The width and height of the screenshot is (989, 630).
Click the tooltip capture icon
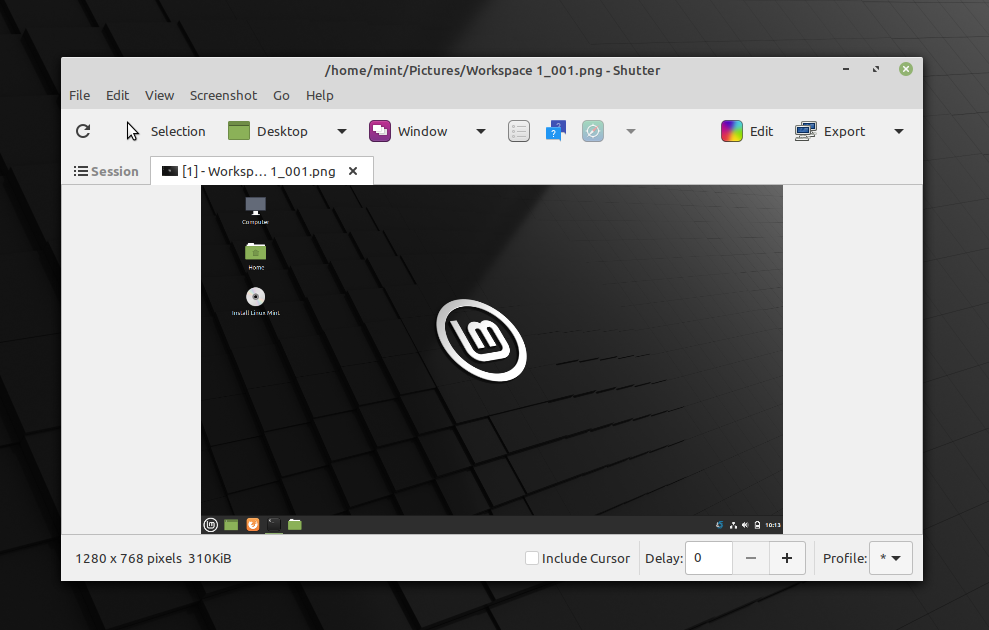pyautogui.click(x=556, y=131)
